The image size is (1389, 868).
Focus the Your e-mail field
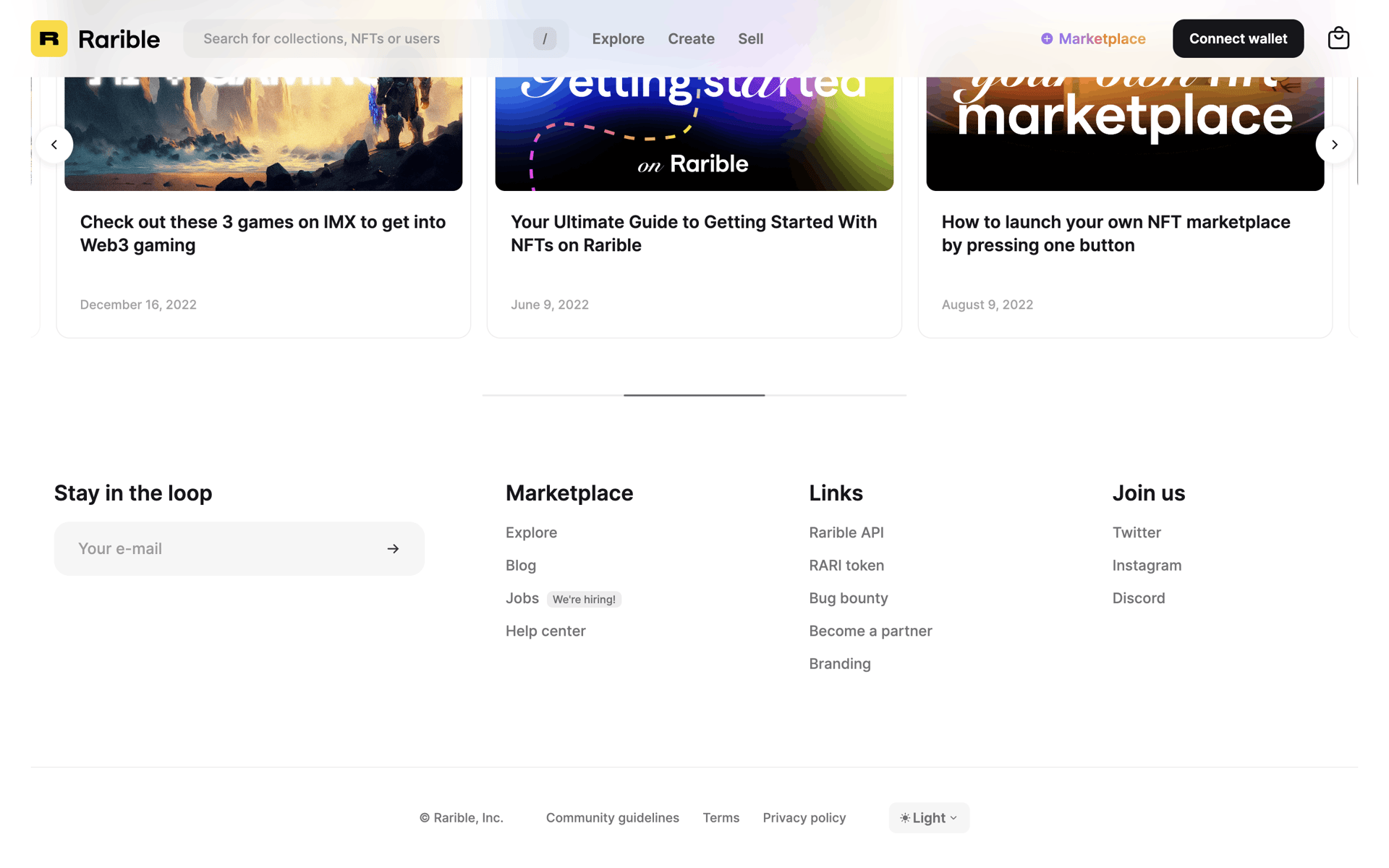click(x=239, y=549)
